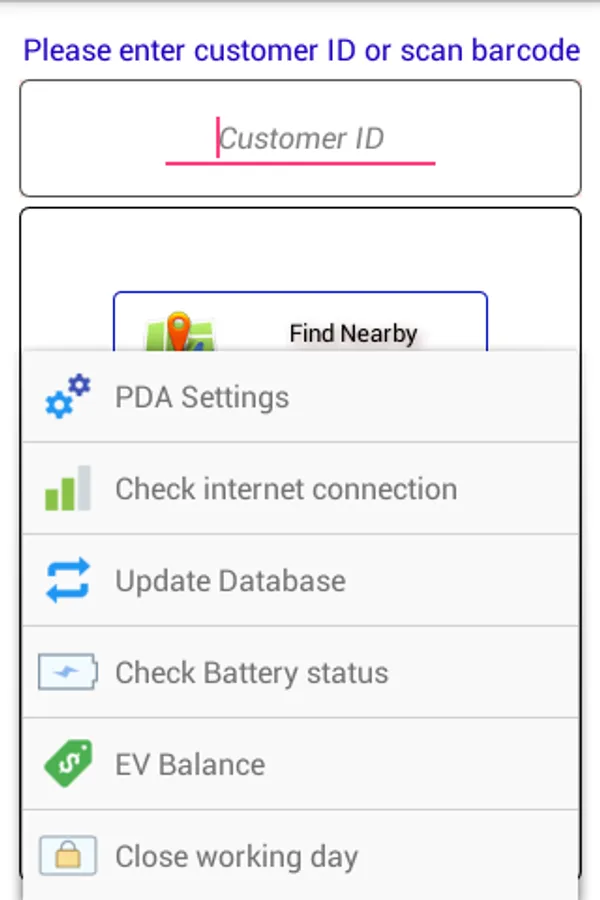Click the pink underline below Customer ID
The height and width of the screenshot is (900, 600).
tap(300, 164)
